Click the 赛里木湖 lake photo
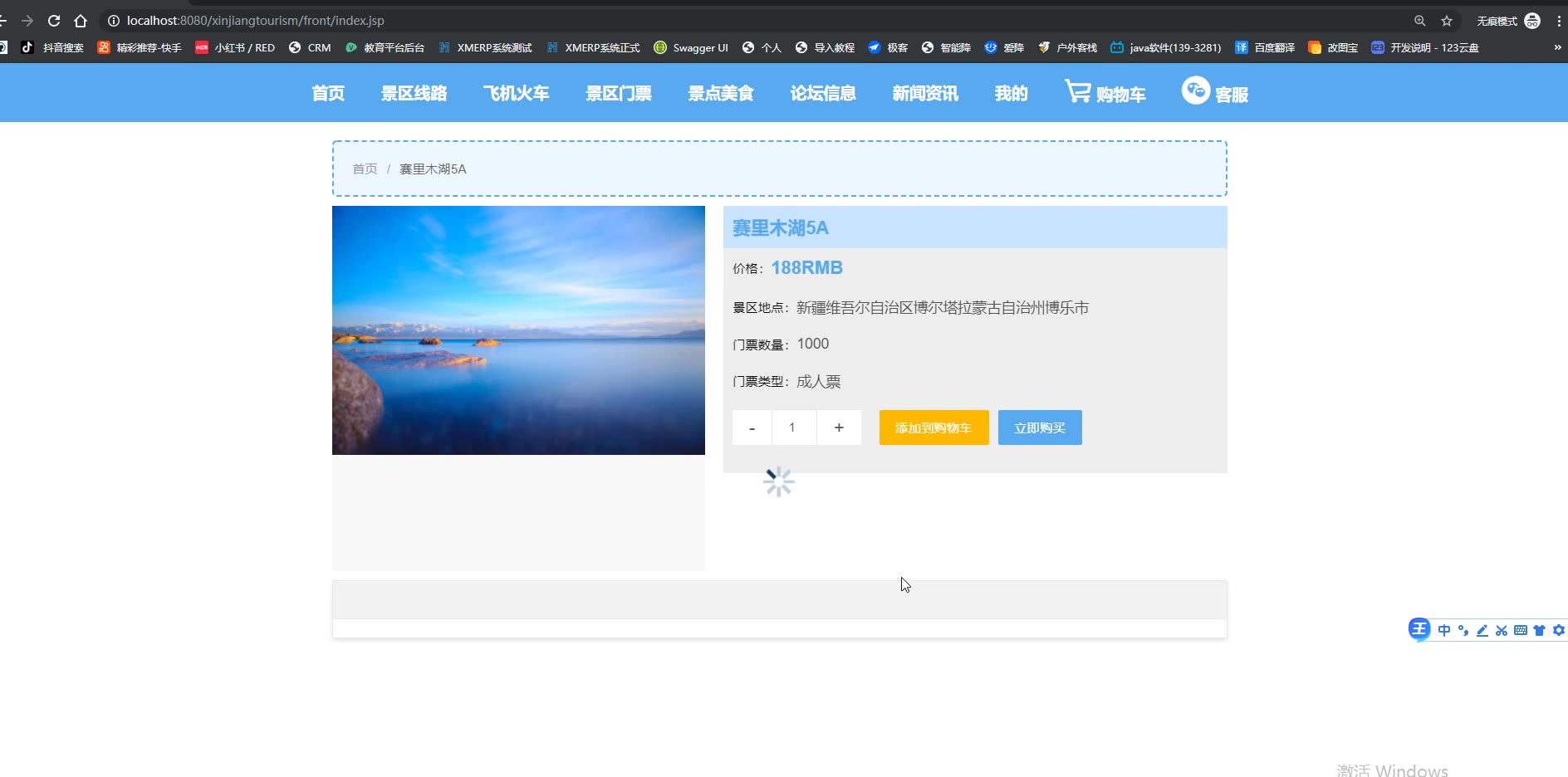 click(x=518, y=330)
